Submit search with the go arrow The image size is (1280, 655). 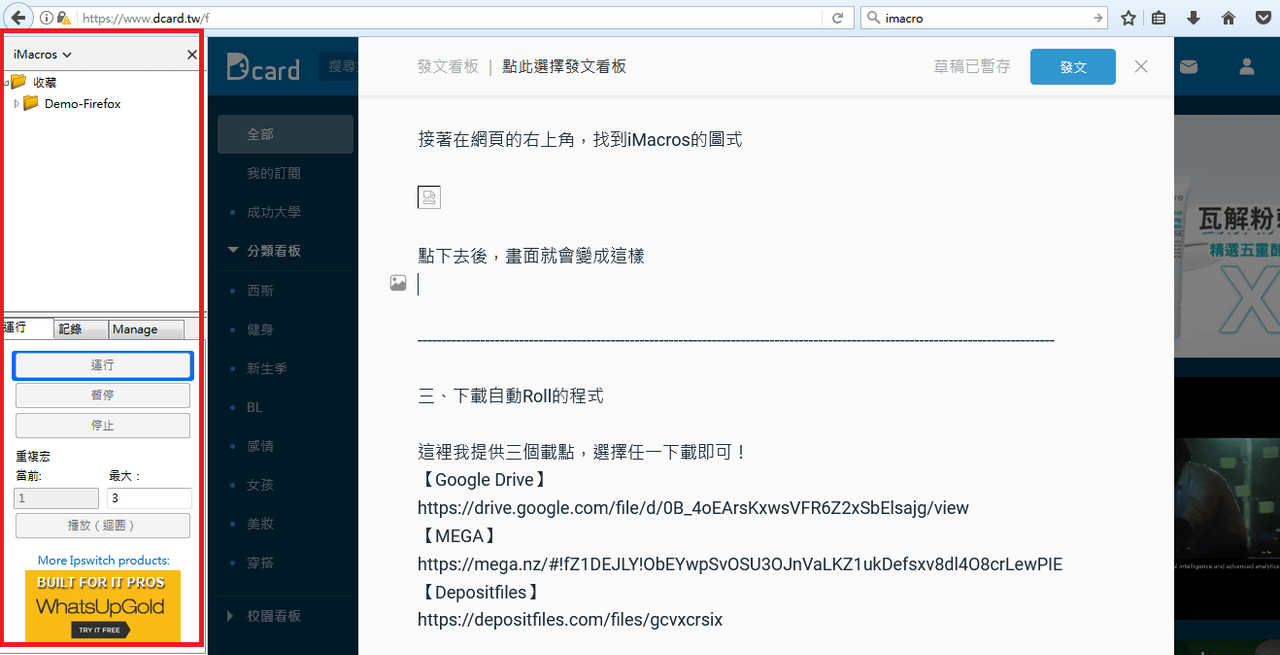click(x=1098, y=18)
